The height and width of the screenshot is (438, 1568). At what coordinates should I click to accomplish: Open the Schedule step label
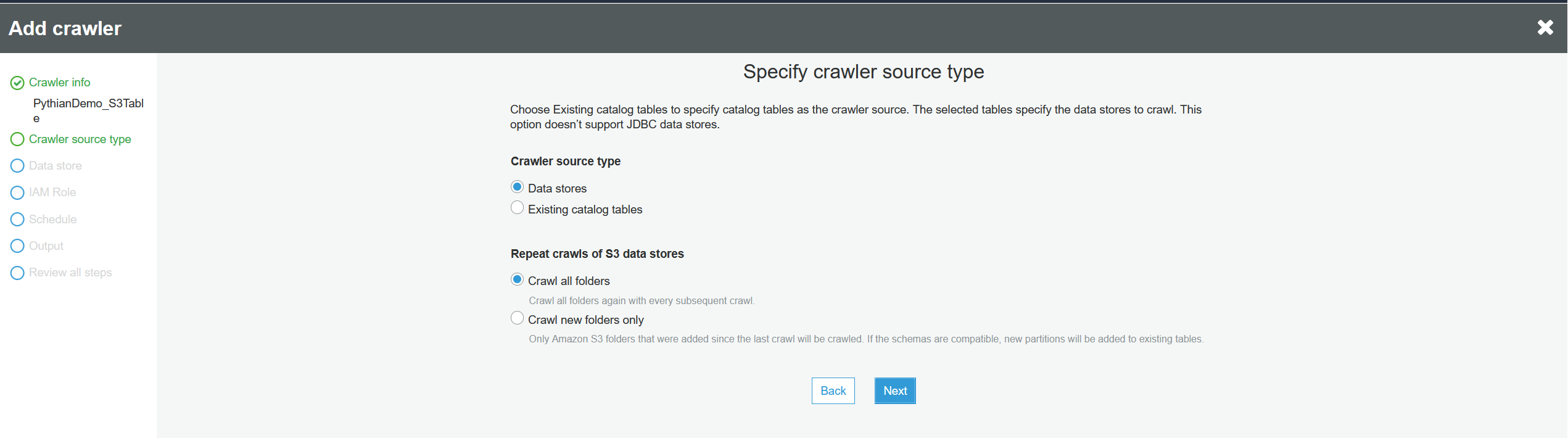(52, 220)
